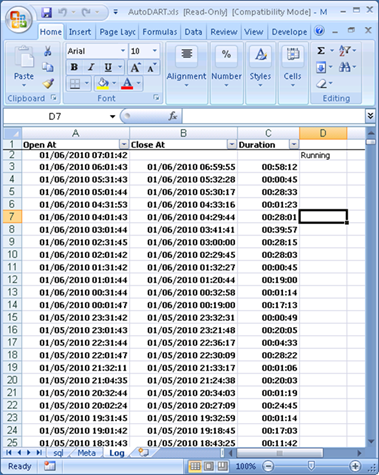
Task: Click the Insert Function fx icon
Action: pyautogui.click(x=173, y=116)
